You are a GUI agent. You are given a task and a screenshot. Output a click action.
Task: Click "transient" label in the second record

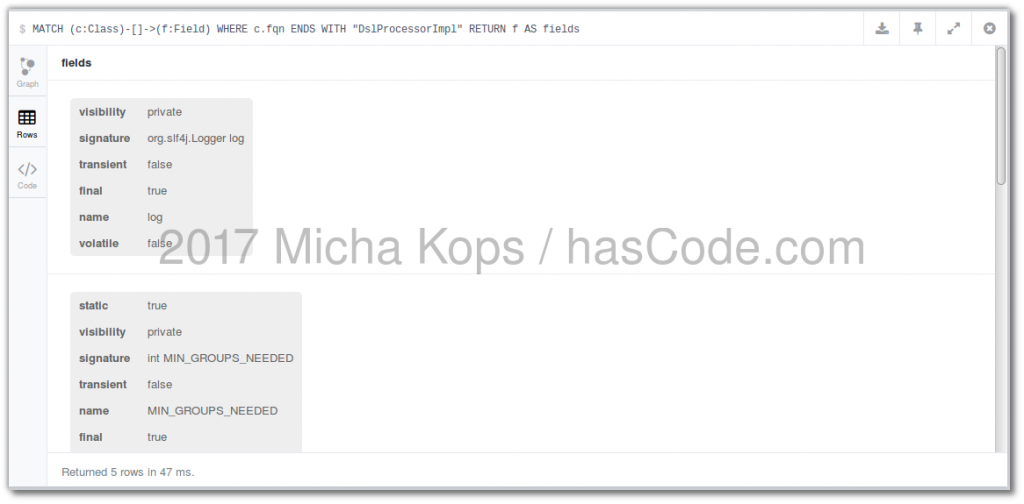103,385
